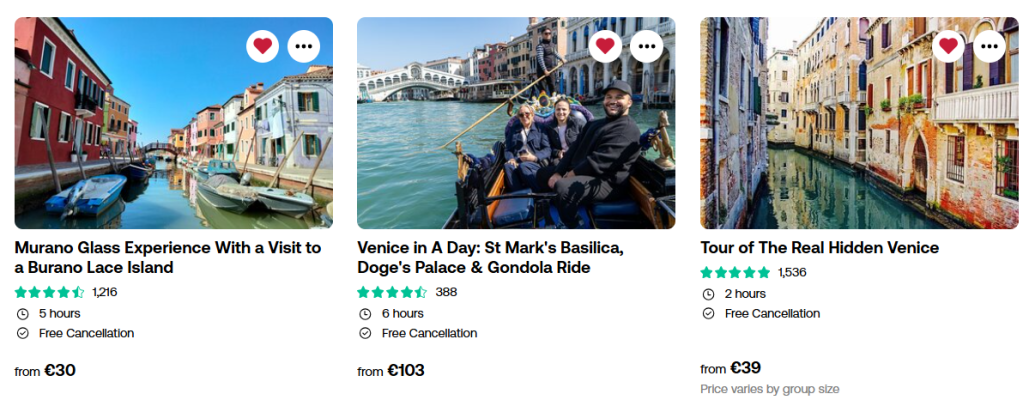
Task: Click star rating of Venice in A Day
Action: pos(392,292)
